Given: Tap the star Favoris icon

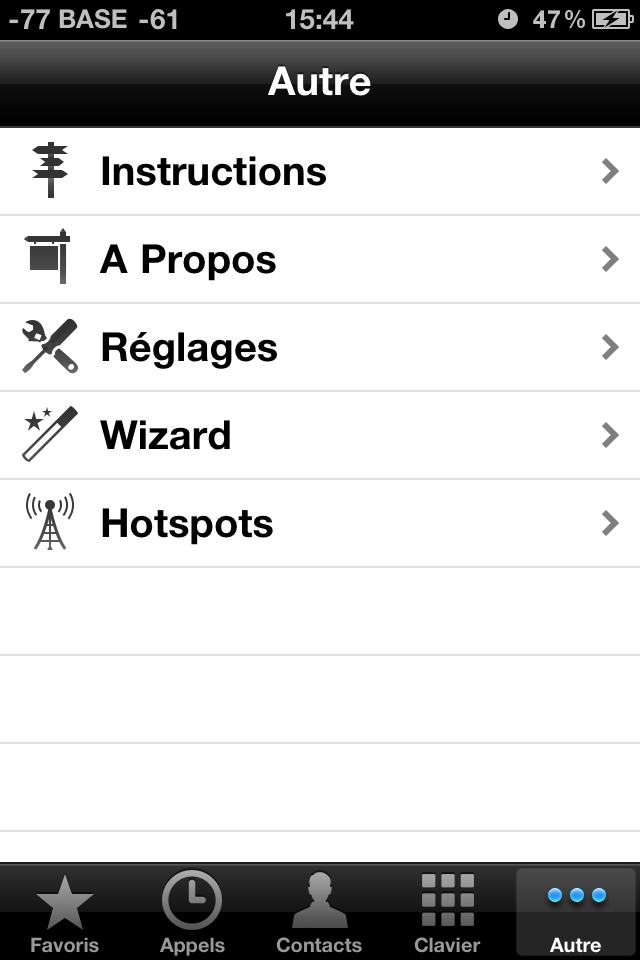Looking at the screenshot, I should coord(64,902).
